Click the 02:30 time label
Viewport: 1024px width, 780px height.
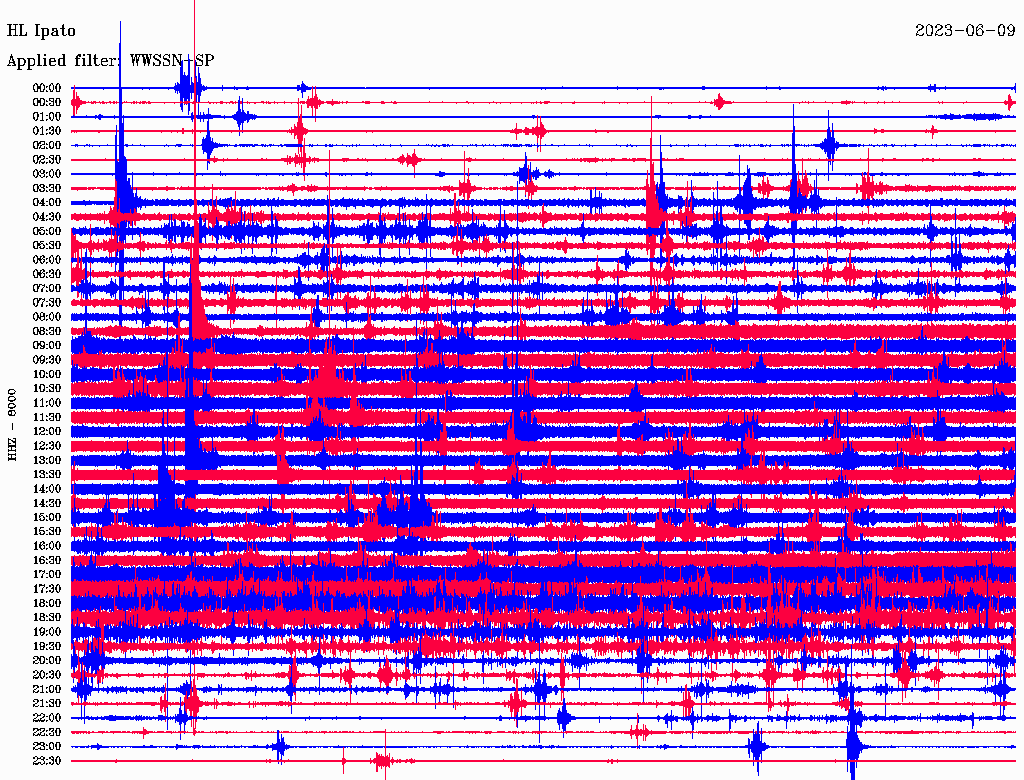click(47, 159)
